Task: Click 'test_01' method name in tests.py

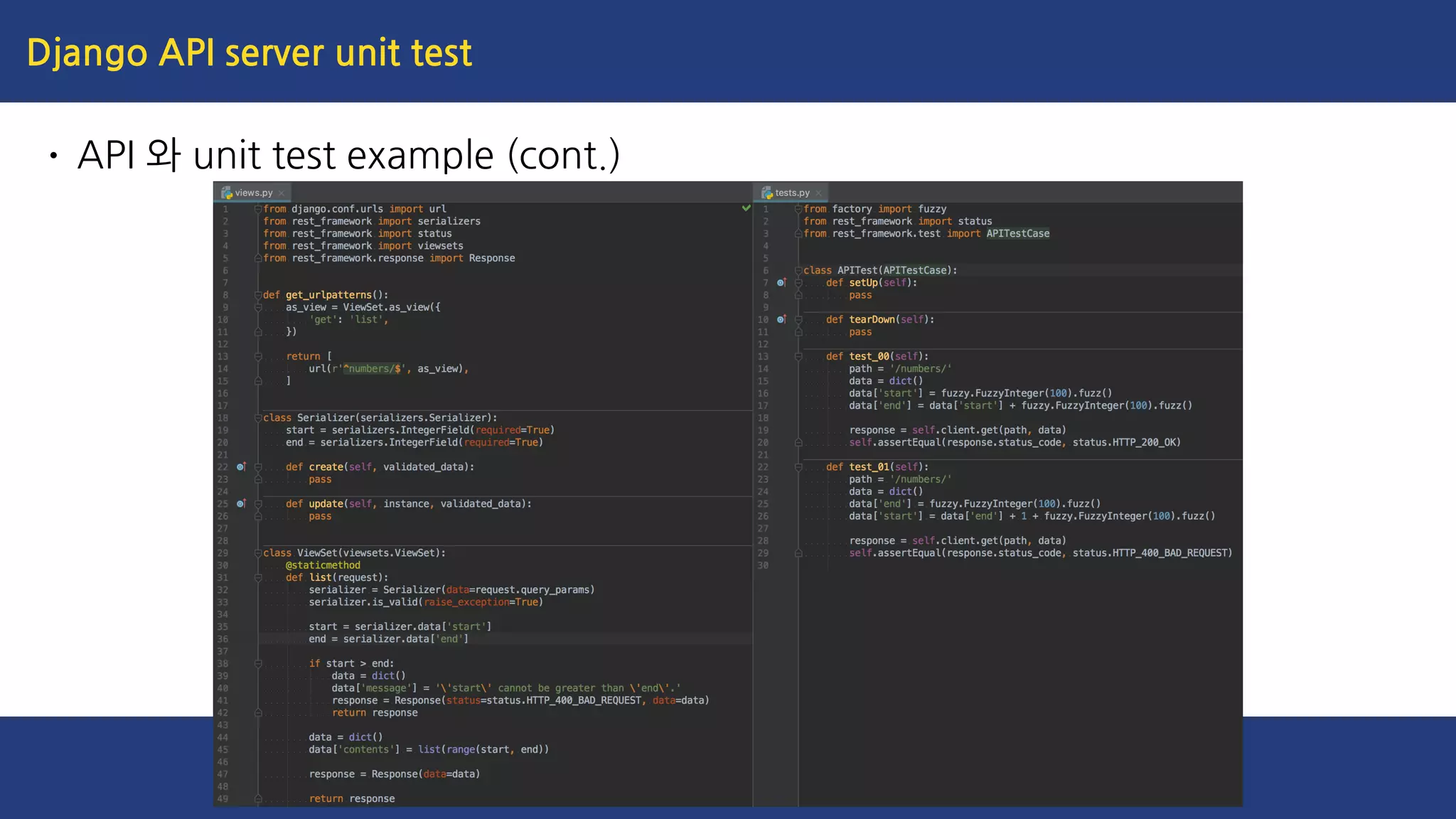Action: 869,467
